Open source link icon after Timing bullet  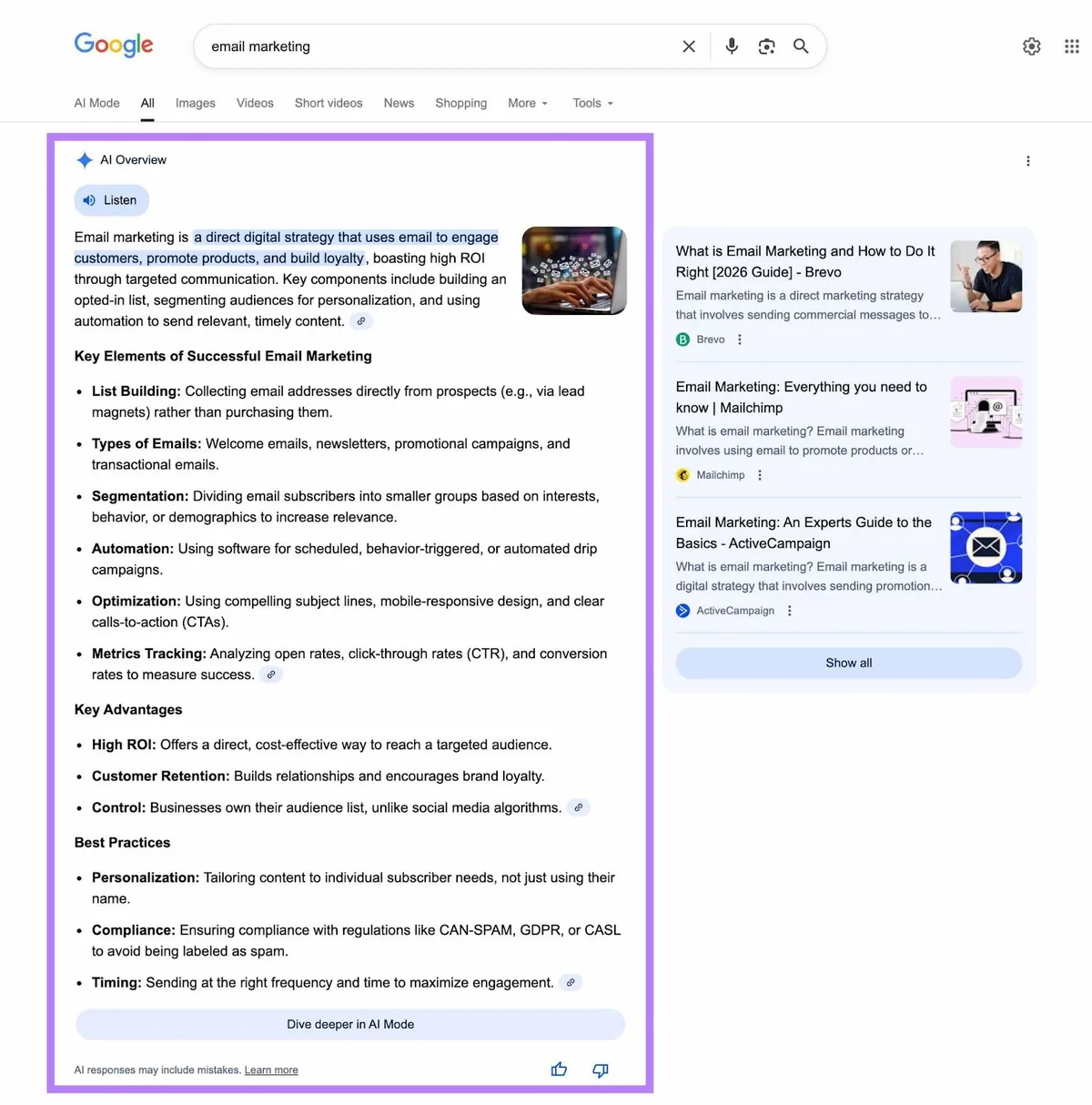(x=571, y=982)
